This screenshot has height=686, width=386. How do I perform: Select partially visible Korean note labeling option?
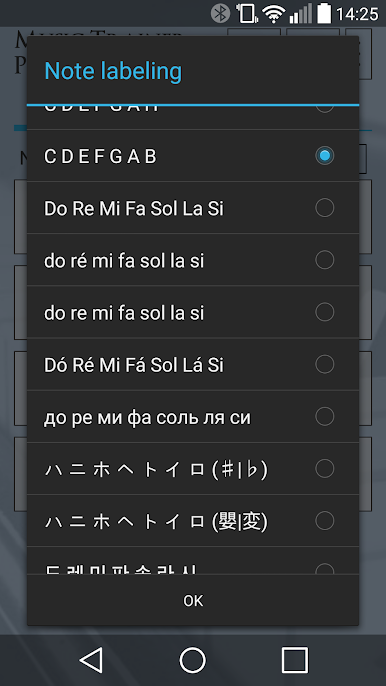[193, 560]
